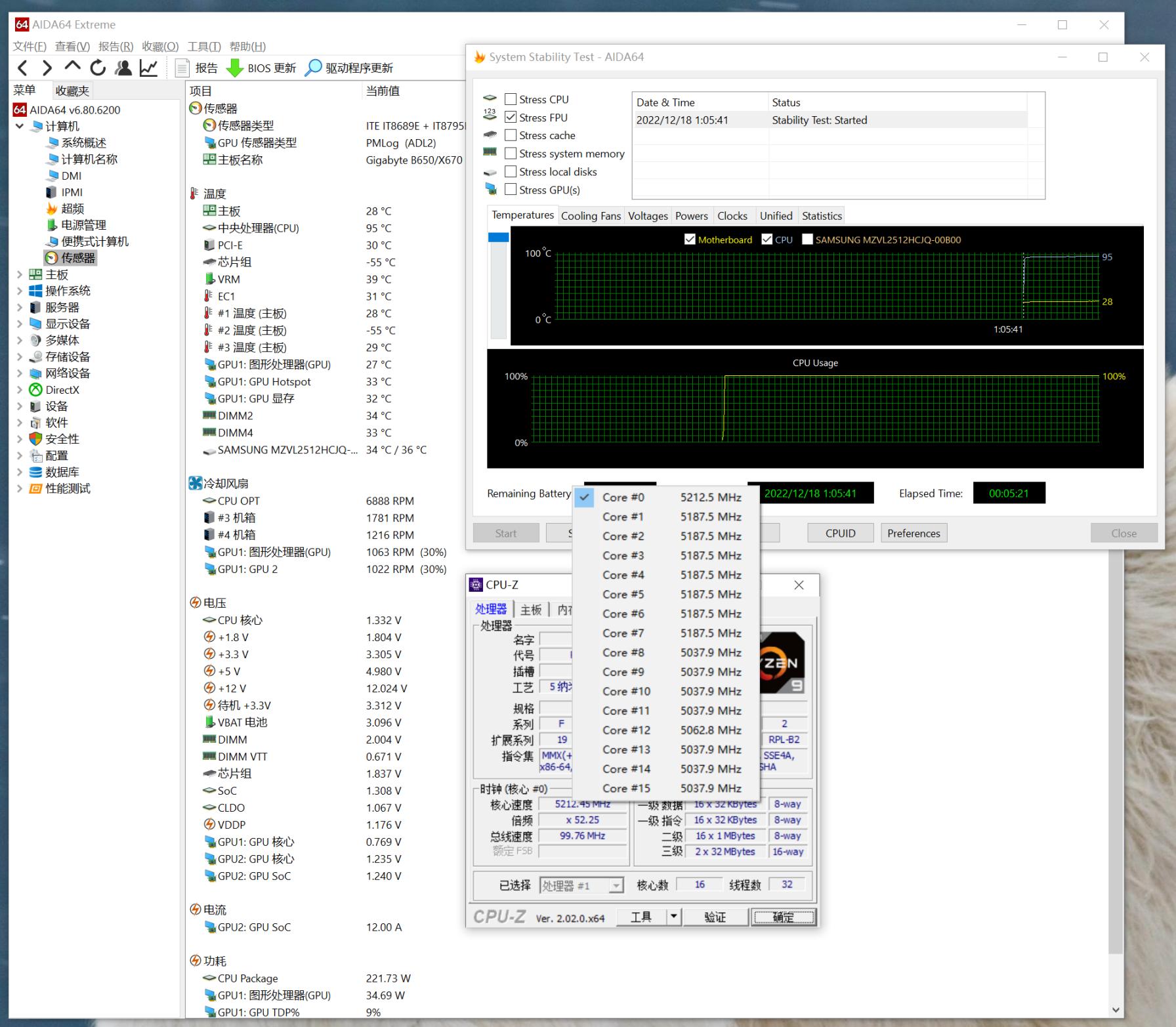The width and height of the screenshot is (1176, 1027).
Task: Open the graph chart toolbar icon
Action: [149, 68]
